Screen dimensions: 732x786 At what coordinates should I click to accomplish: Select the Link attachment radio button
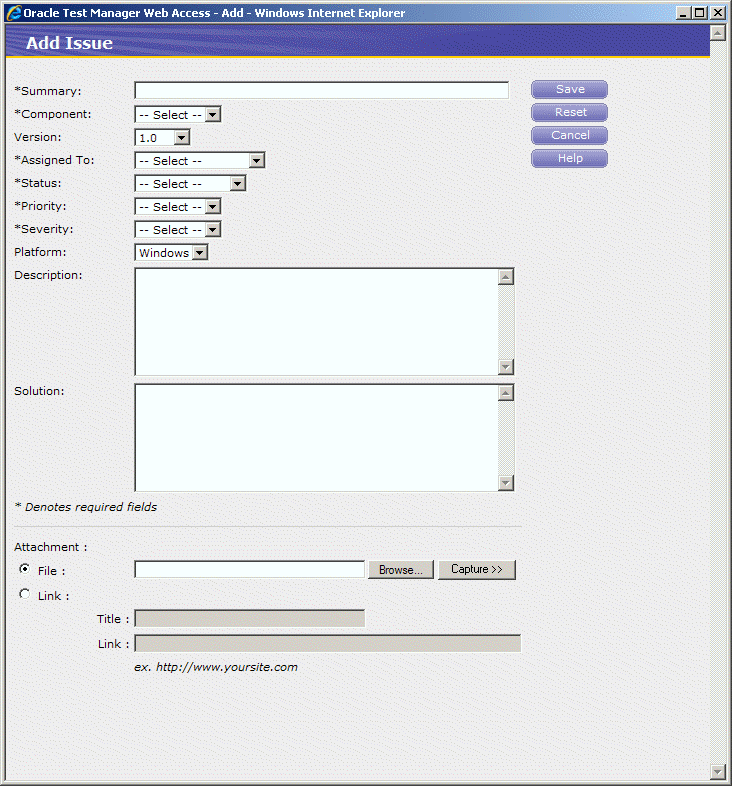(x=24, y=594)
